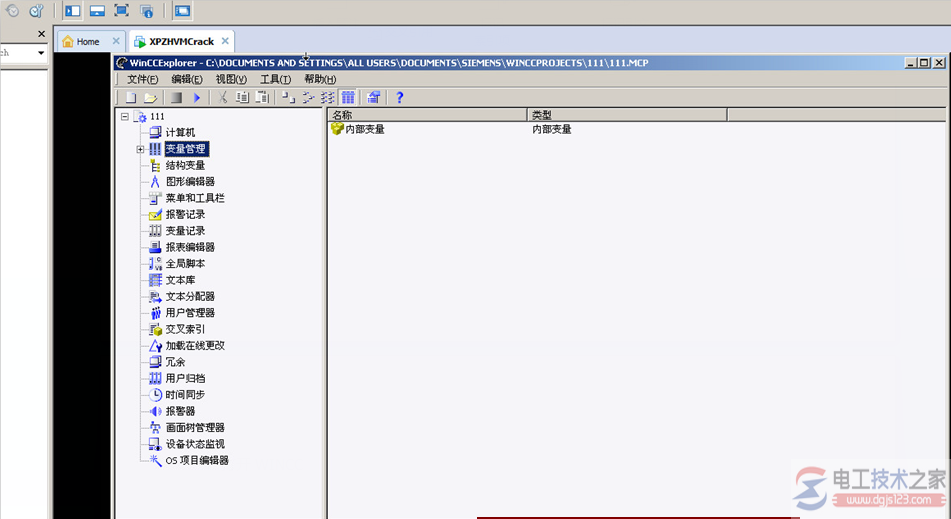Viewport: 951px width, 519px height.
Task: Click the New project toolbar icon
Action: [131, 97]
